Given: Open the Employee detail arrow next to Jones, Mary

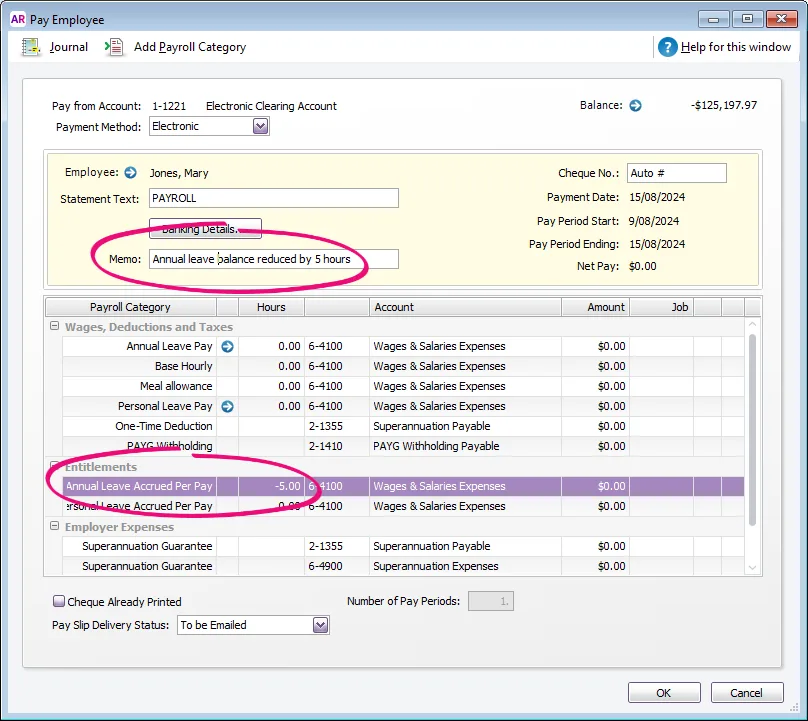Looking at the screenshot, I should [131, 171].
